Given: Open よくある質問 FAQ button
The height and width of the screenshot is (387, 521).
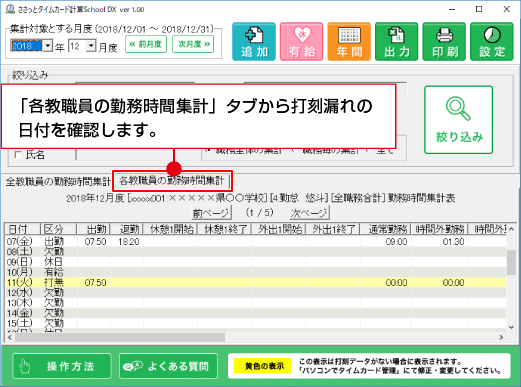Looking at the screenshot, I should click(x=168, y=366).
